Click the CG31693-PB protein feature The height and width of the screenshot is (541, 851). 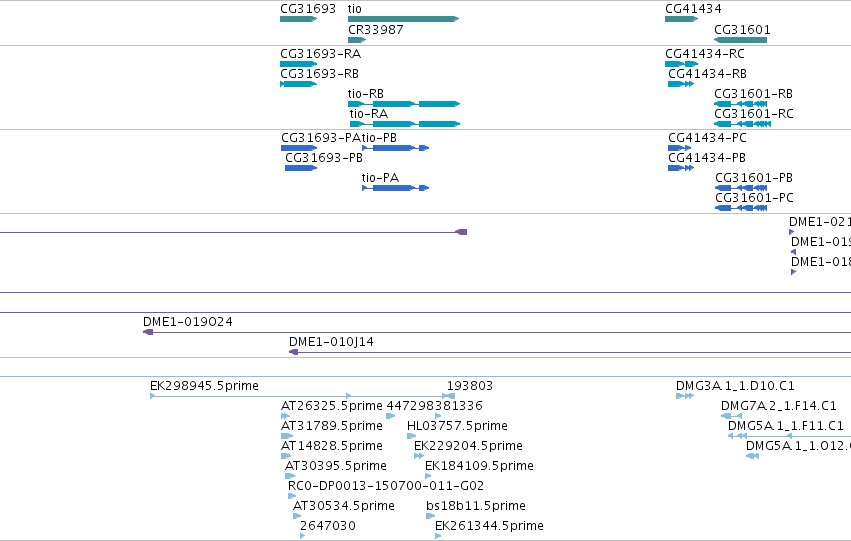click(x=301, y=168)
